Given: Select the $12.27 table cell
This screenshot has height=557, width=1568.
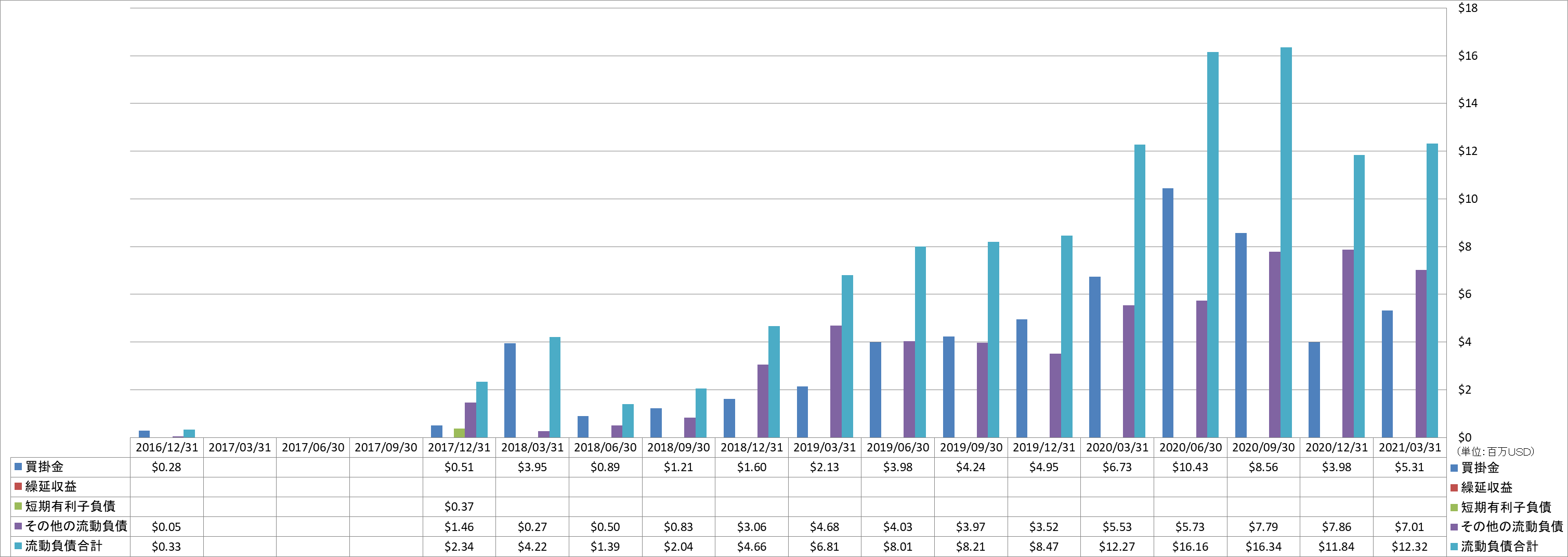Looking at the screenshot, I should [1117, 547].
